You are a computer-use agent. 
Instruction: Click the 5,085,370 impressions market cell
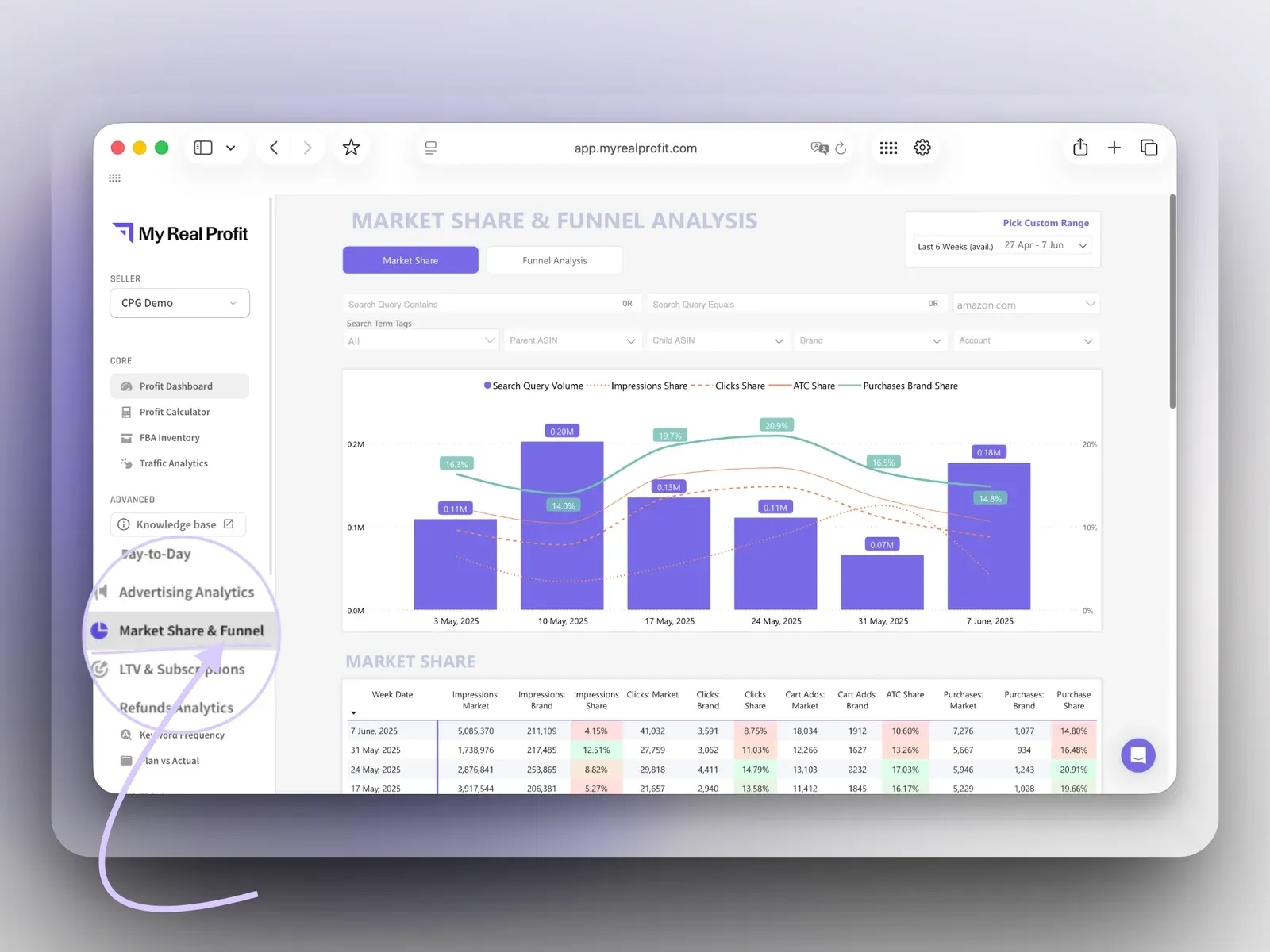tap(475, 731)
